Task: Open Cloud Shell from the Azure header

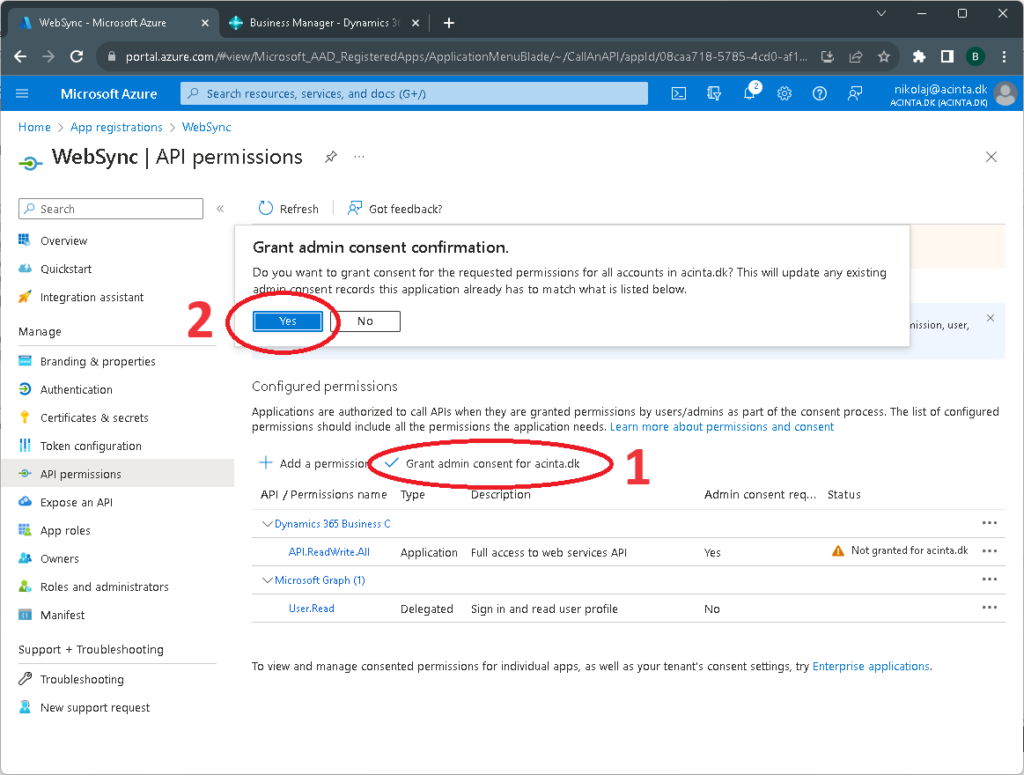Action: [x=678, y=93]
